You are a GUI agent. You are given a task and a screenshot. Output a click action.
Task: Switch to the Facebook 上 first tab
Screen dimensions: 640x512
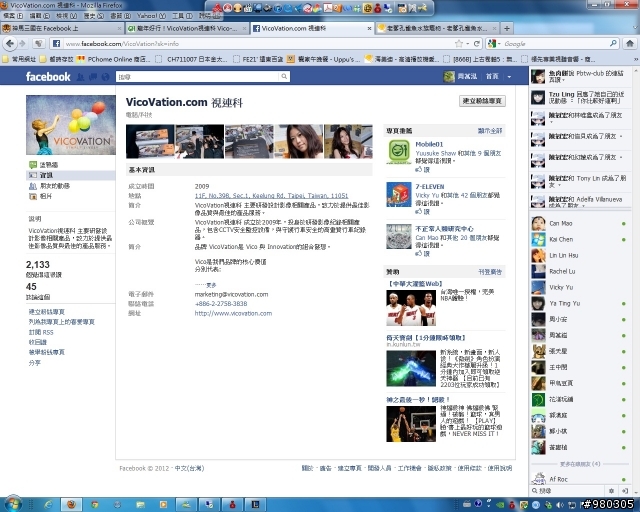(61, 28)
